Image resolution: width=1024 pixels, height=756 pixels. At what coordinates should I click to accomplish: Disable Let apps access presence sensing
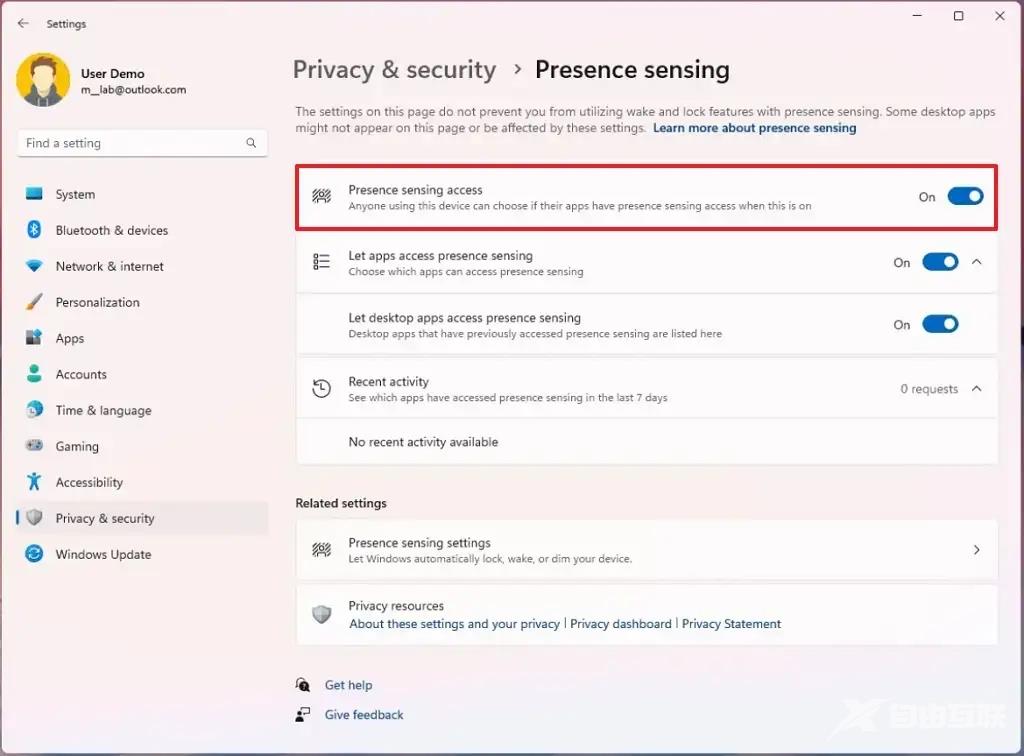938,262
